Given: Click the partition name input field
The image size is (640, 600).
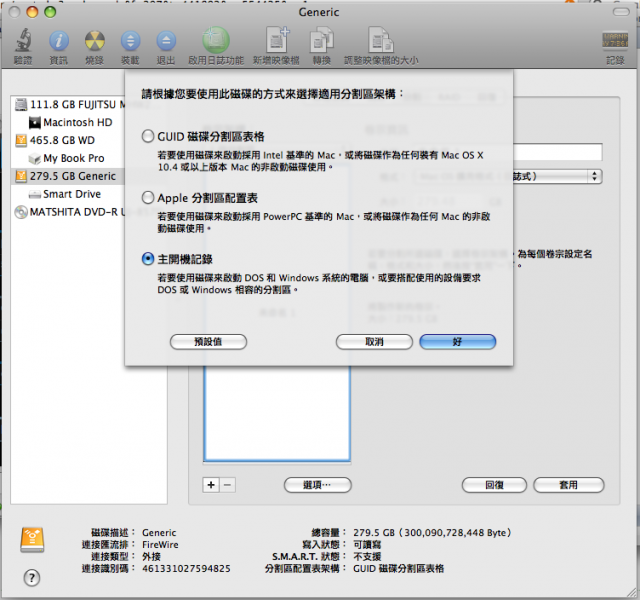Looking at the screenshot, I should tap(557, 152).
